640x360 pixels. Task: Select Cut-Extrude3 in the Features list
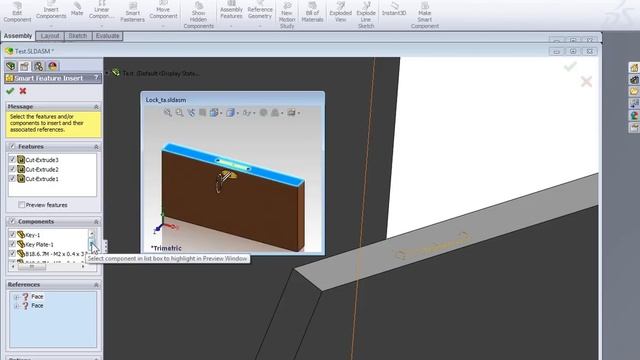coord(42,160)
